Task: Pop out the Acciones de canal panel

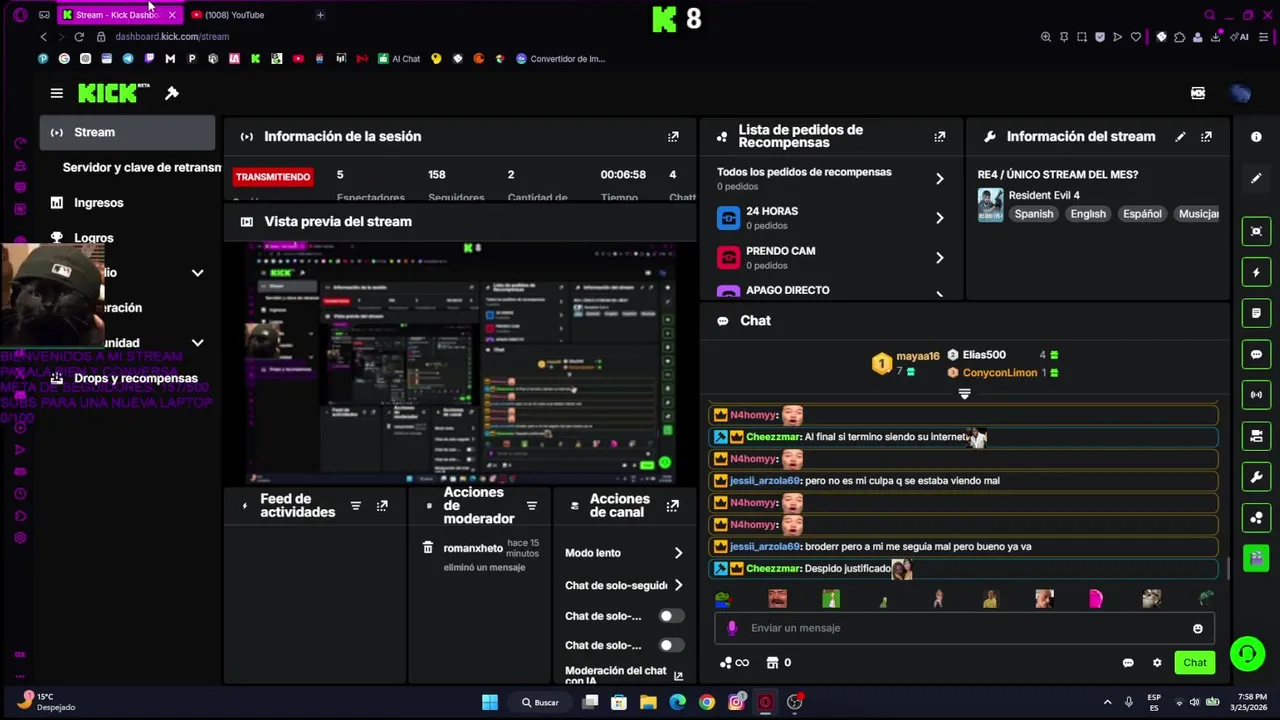Action: point(673,506)
